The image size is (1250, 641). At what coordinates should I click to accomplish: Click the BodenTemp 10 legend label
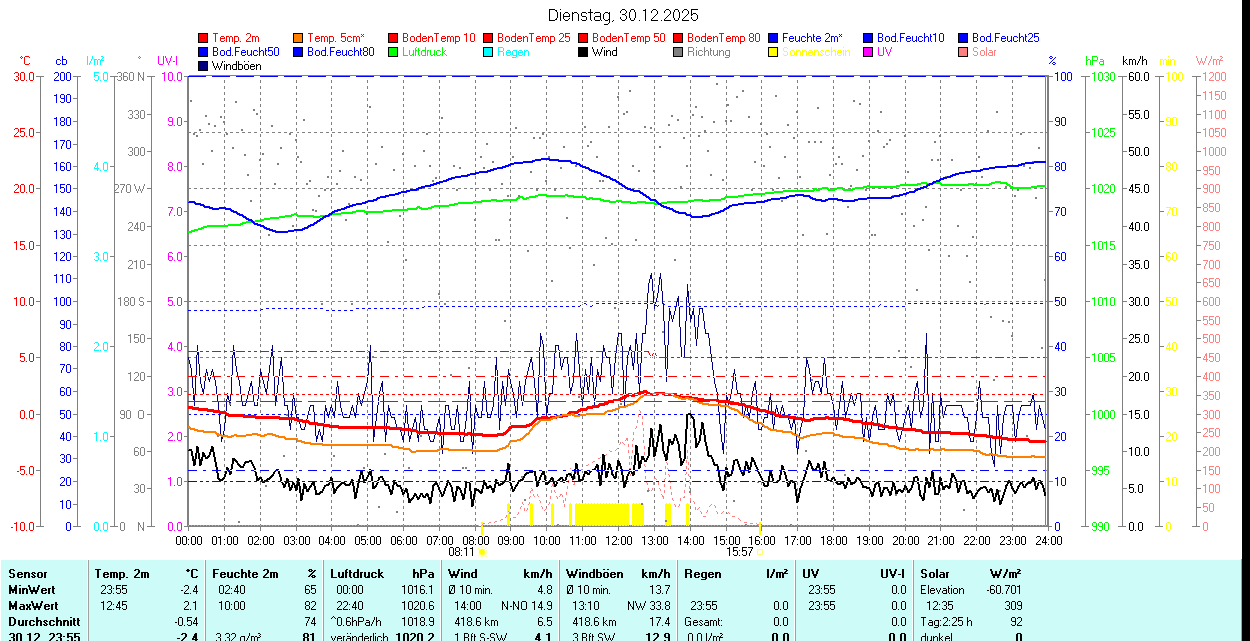(x=438, y=38)
